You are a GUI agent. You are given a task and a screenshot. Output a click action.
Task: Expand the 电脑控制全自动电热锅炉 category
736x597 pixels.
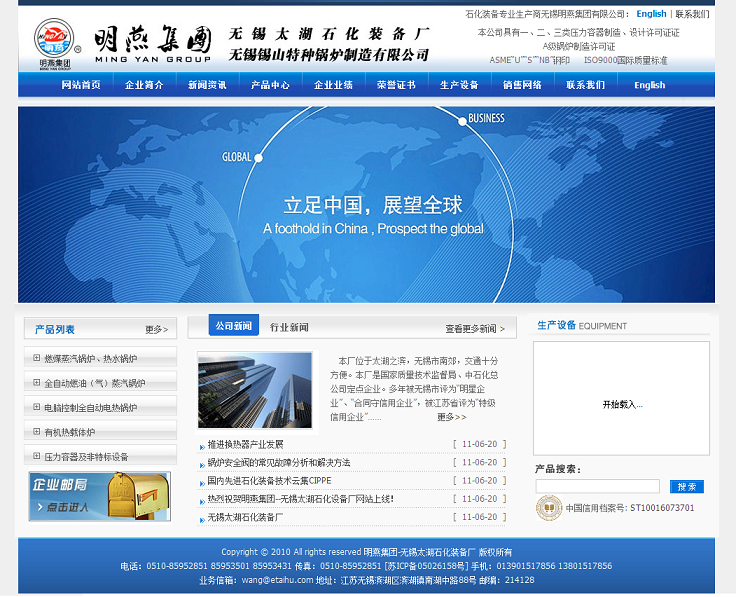click(x=37, y=407)
